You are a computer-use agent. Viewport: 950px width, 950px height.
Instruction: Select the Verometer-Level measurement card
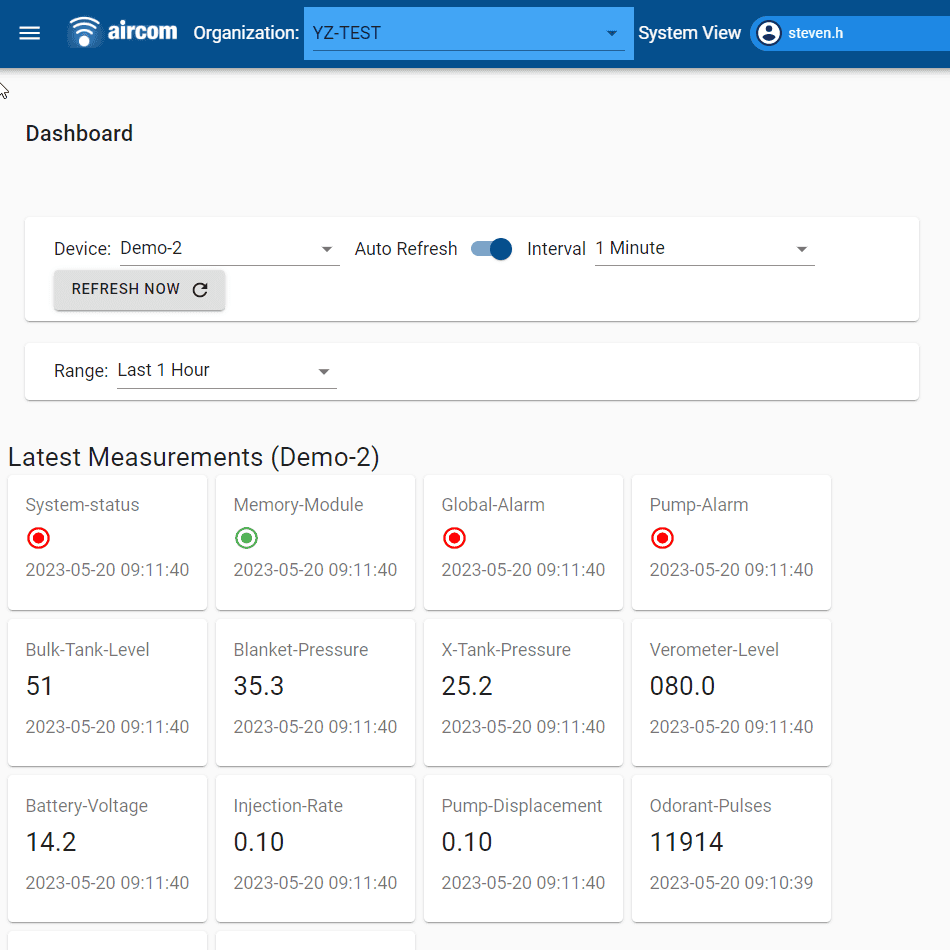point(731,691)
